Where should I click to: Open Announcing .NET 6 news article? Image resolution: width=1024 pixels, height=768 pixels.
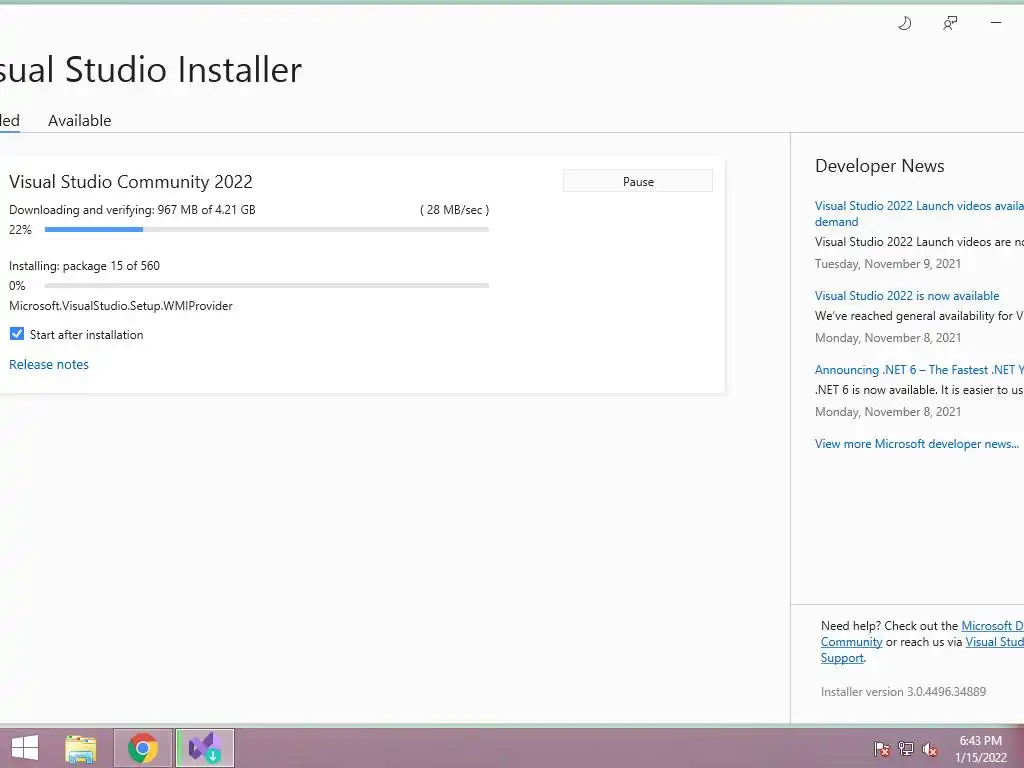point(919,370)
